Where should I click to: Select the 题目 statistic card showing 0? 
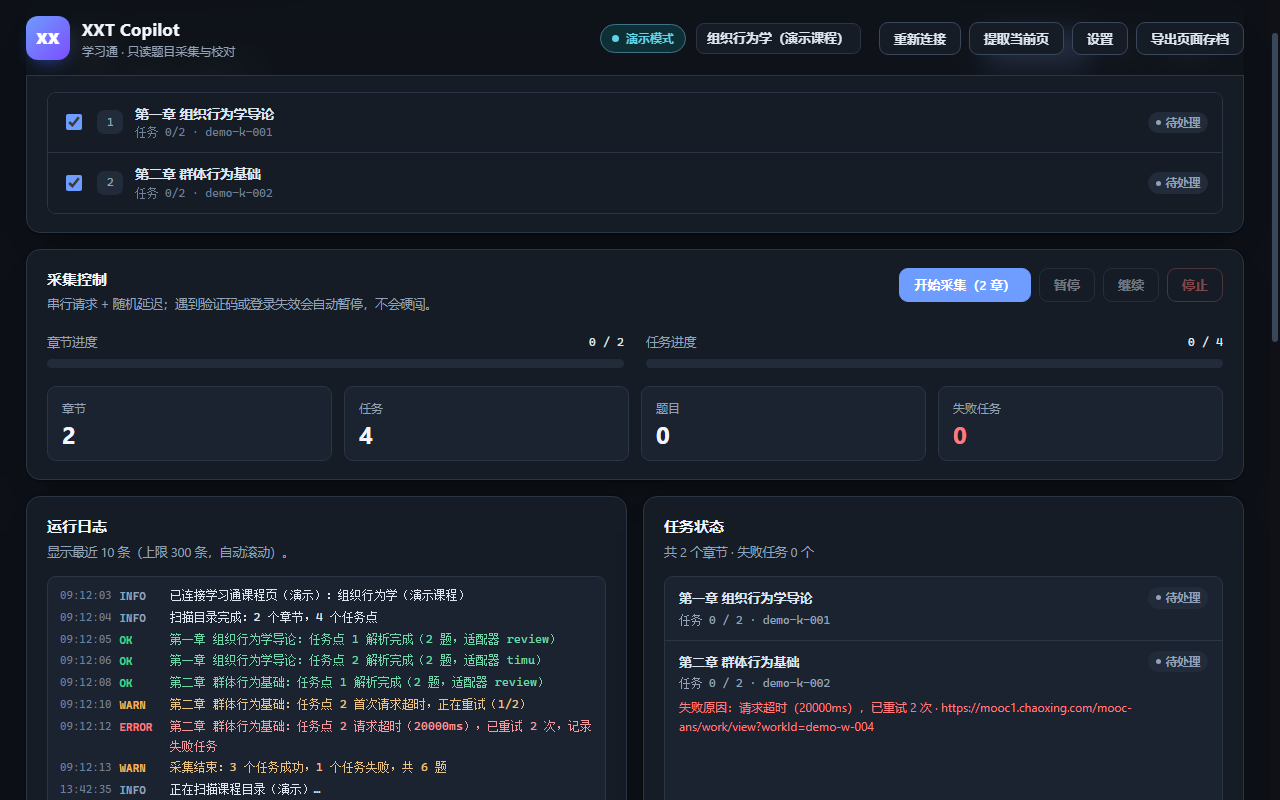click(783, 424)
